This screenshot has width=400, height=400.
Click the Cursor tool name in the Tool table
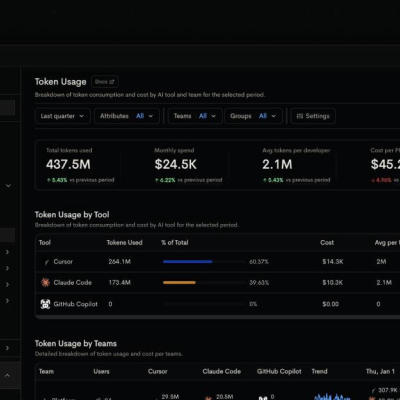coord(63,262)
